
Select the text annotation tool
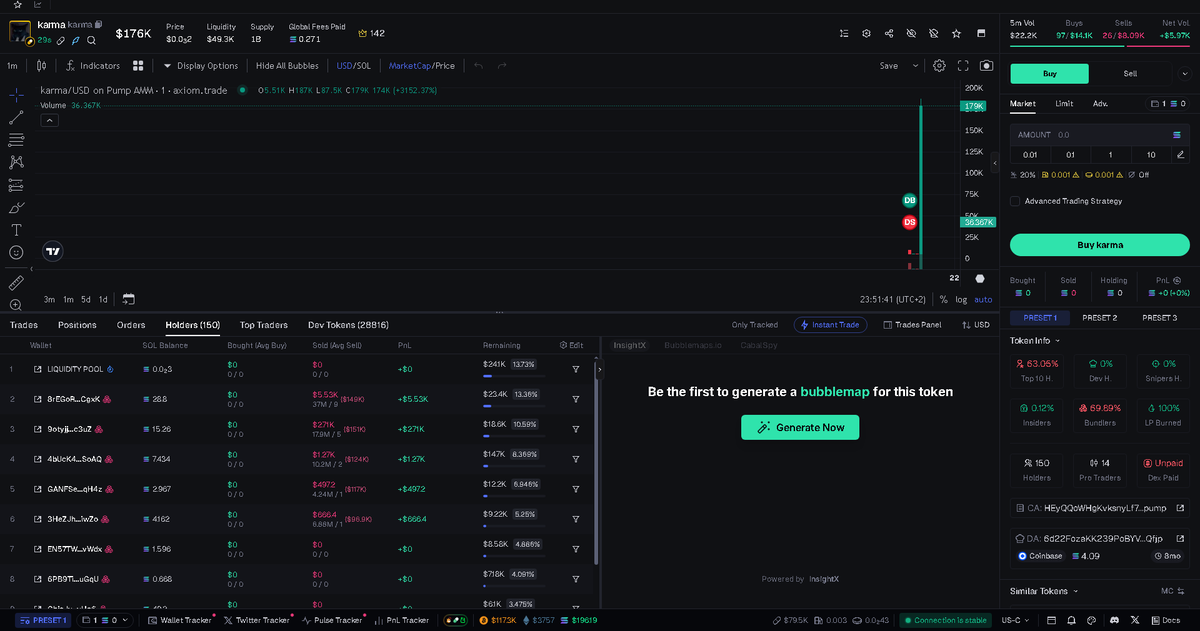coord(16,230)
